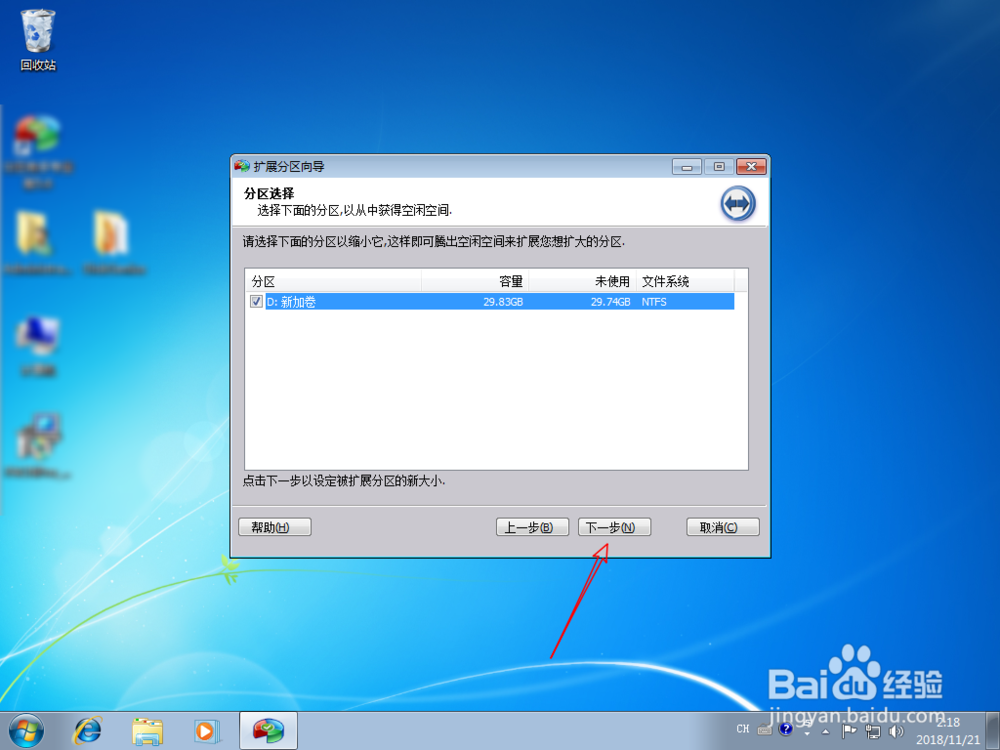Open the clock showing 2018/11/21

[x=948, y=731]
